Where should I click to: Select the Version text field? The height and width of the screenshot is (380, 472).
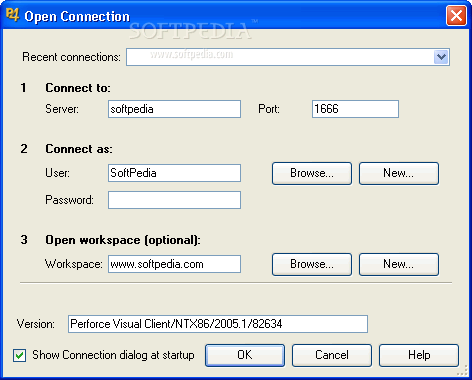[218, 324]
